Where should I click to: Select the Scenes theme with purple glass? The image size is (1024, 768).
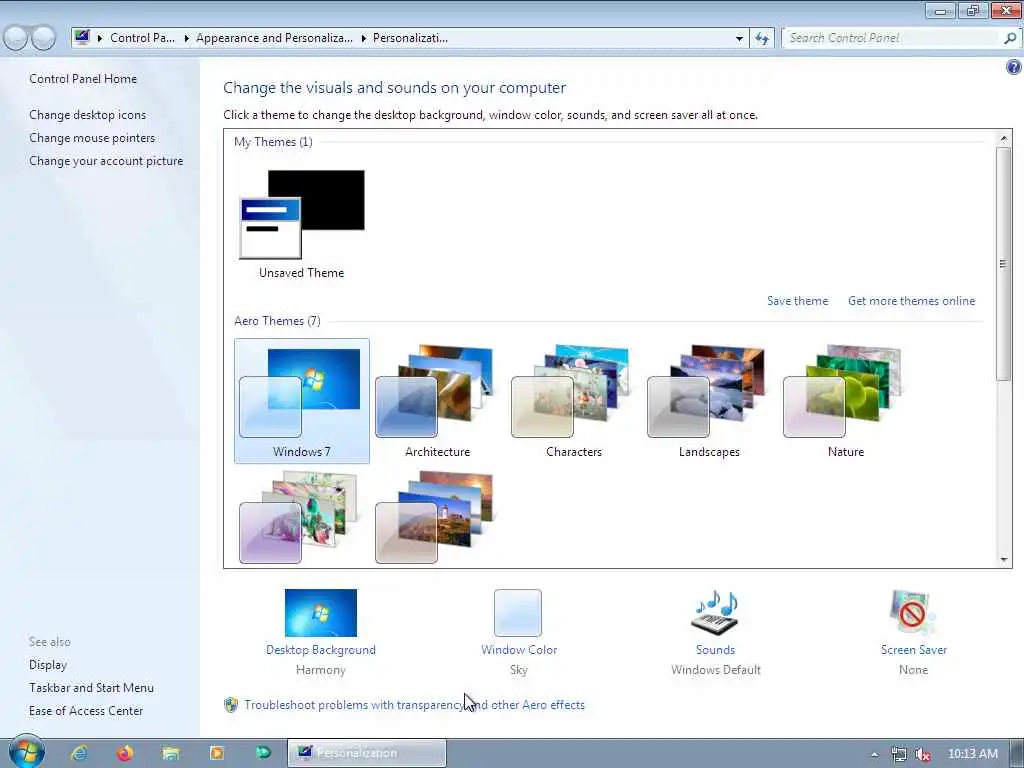point(300,517)
